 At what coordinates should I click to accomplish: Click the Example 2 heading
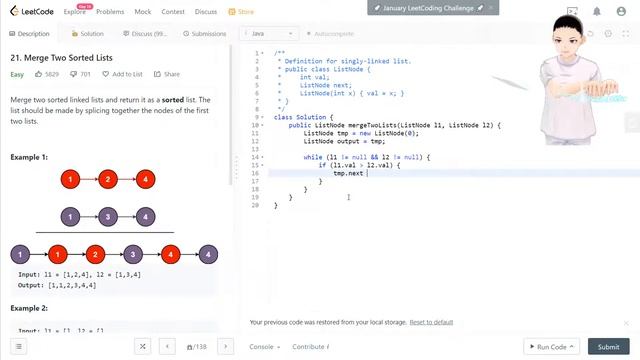(x=29, y=308)
